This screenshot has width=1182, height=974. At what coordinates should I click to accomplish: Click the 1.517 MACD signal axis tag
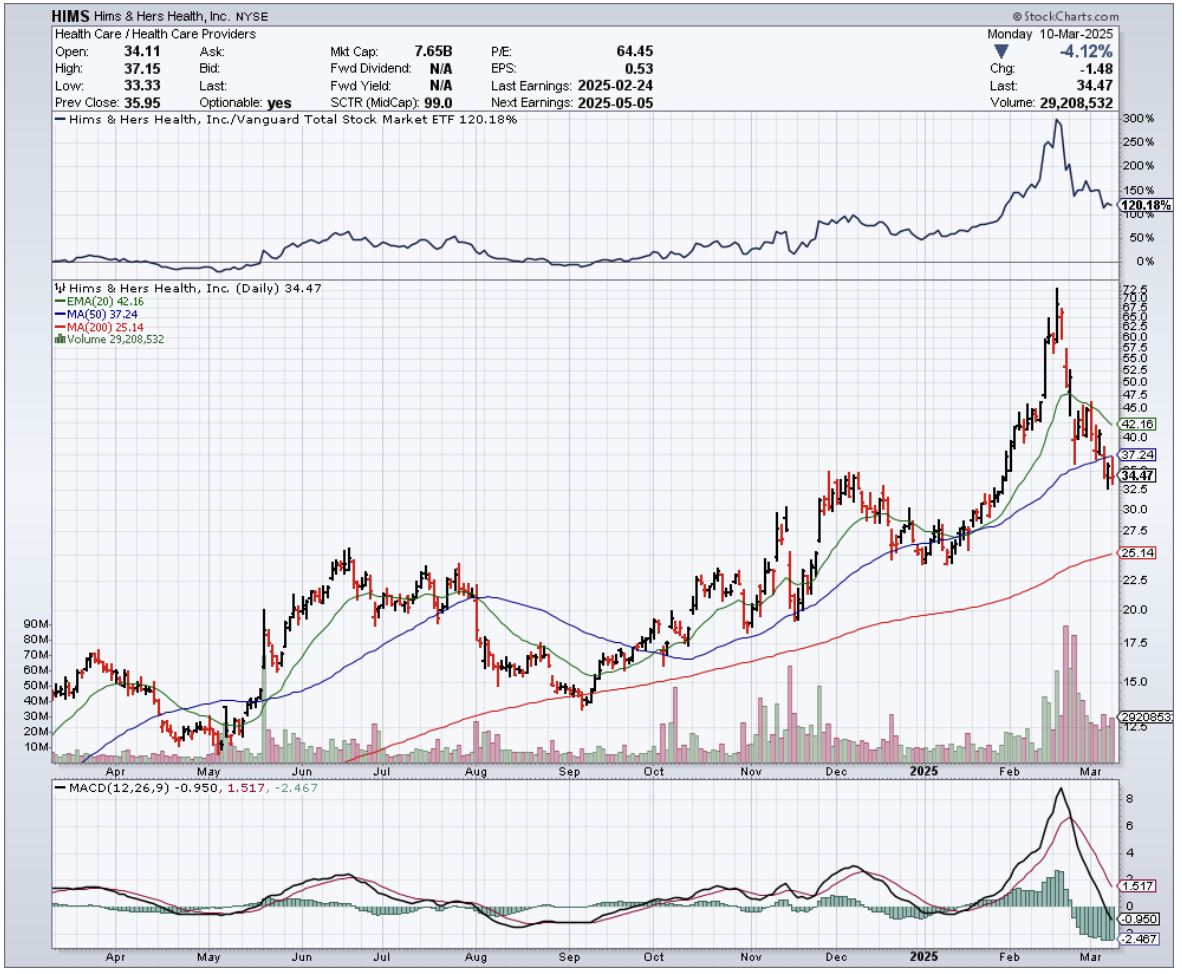[x=1137, y=886]
